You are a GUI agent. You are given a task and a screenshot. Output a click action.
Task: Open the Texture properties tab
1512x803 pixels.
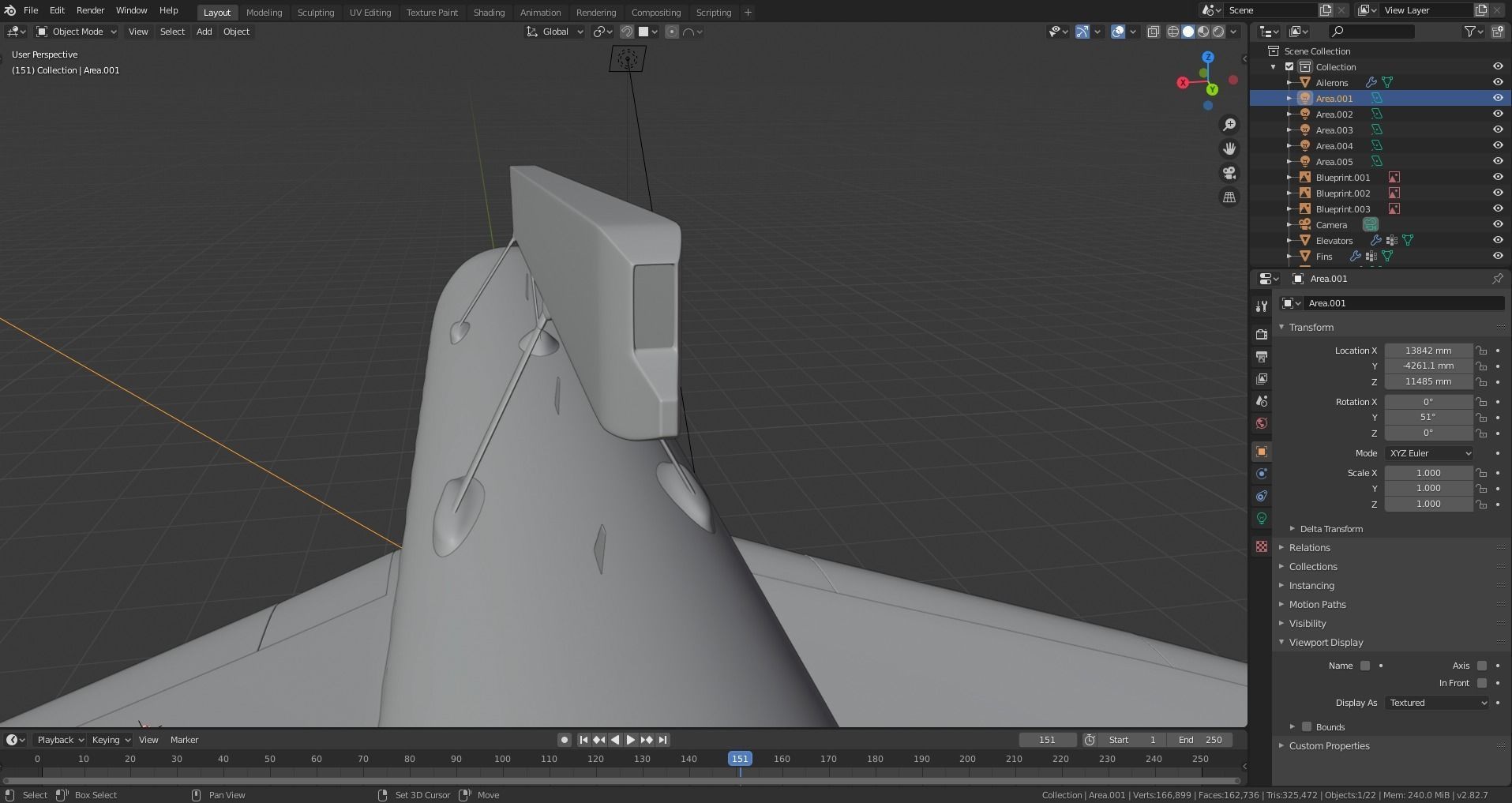pyautogui.click(x=1262, y=546)
